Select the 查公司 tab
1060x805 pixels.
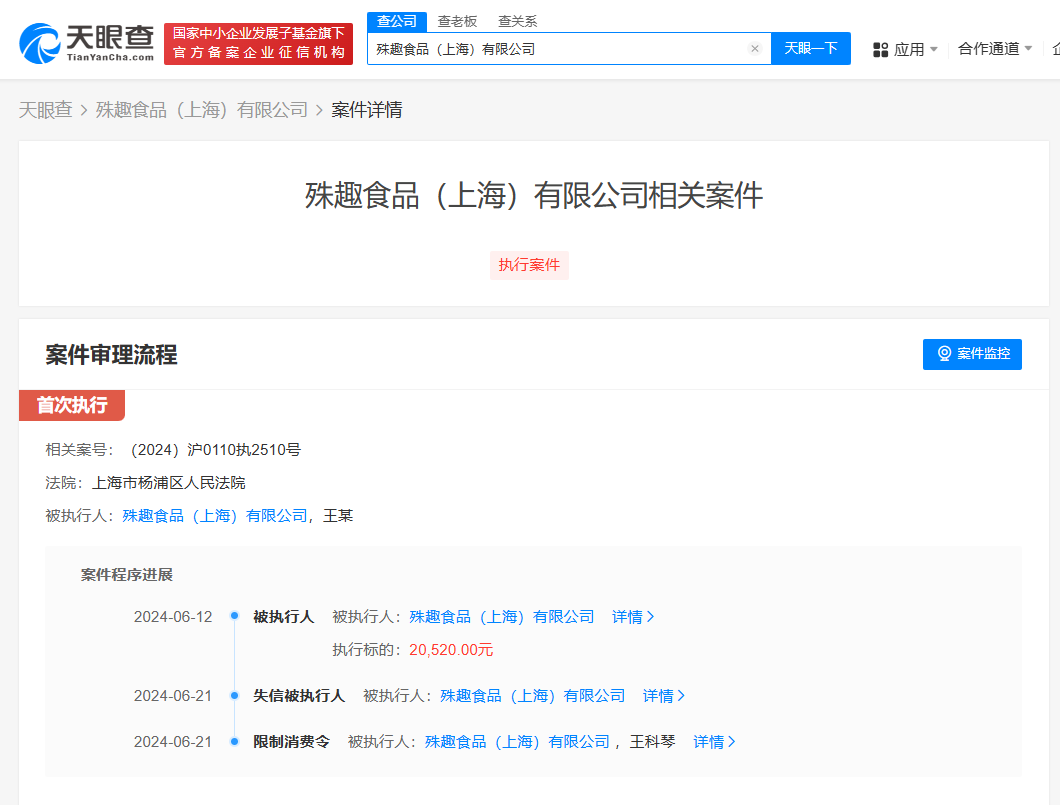click(x=395, y=21)
